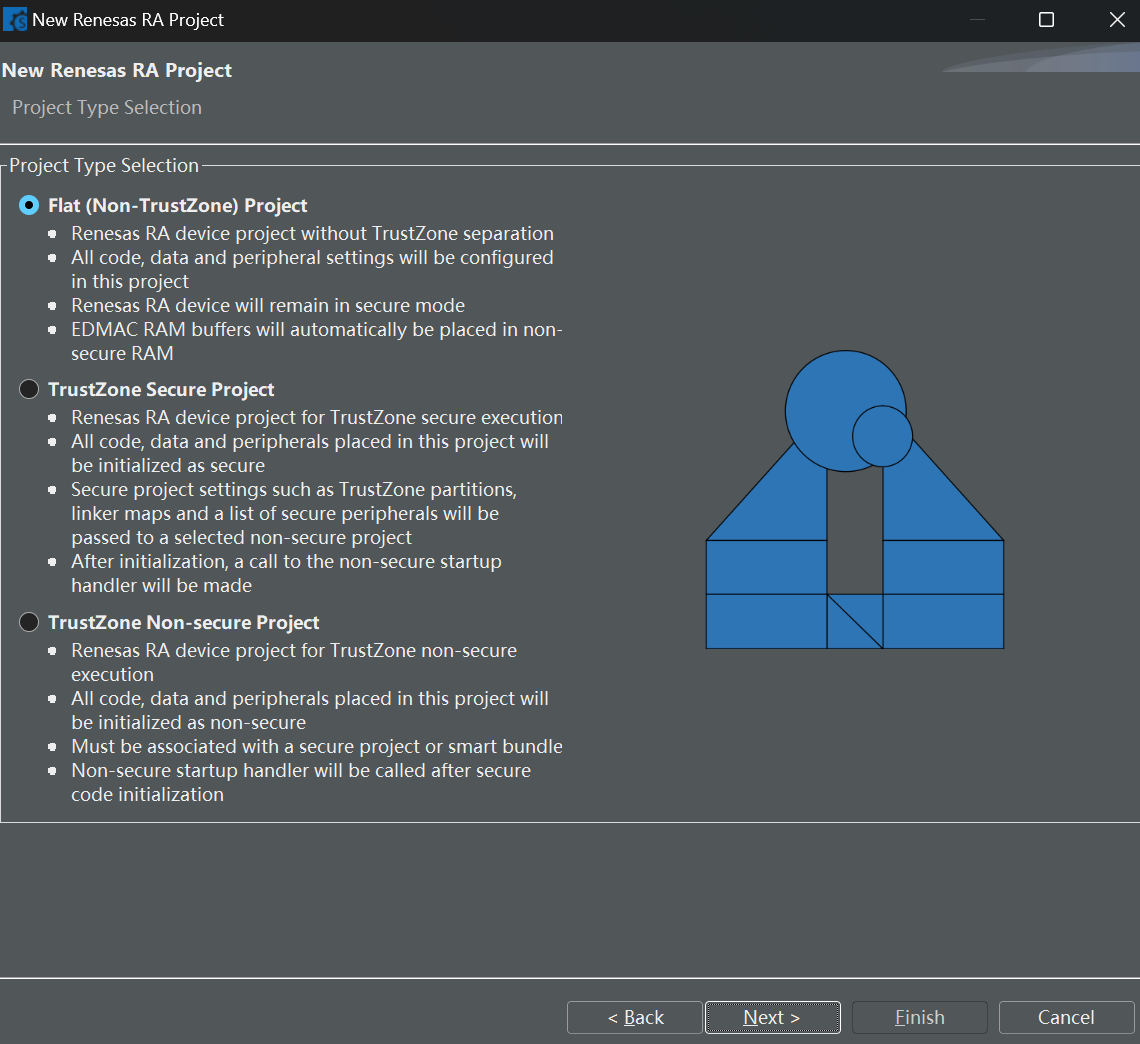Select the Flat (Non-TrustZone) Project radio button
The width and height of the screenshot is (1140, 1044).
click(29, 206)
